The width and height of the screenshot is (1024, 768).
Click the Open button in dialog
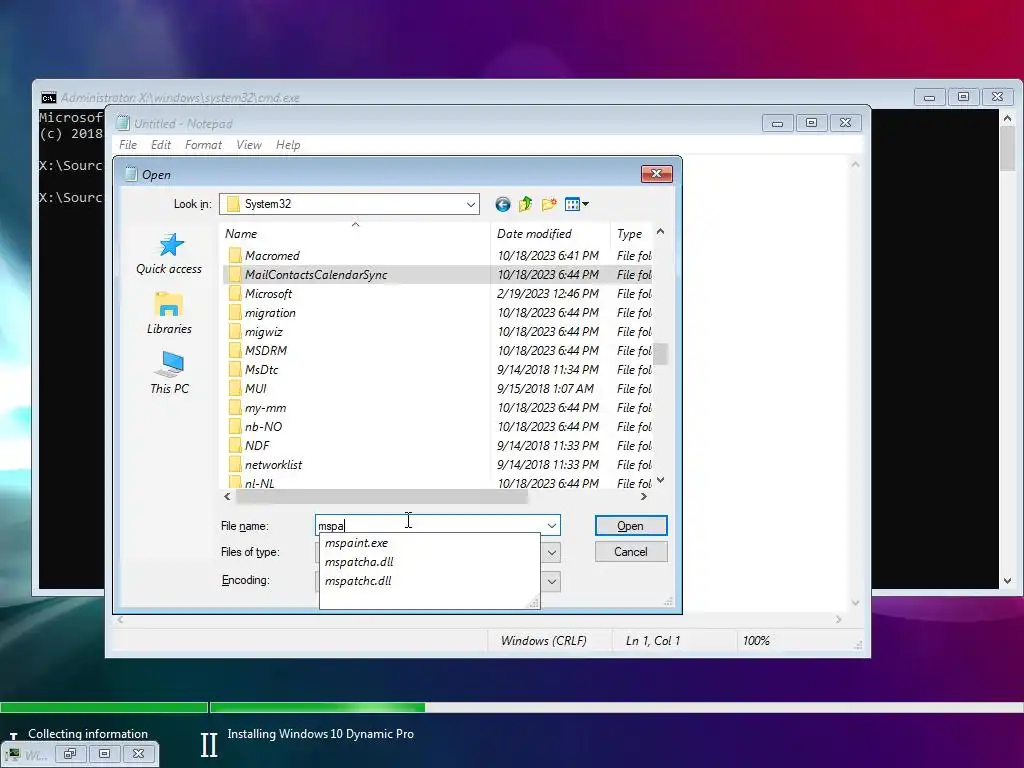[x=631, y=526]
